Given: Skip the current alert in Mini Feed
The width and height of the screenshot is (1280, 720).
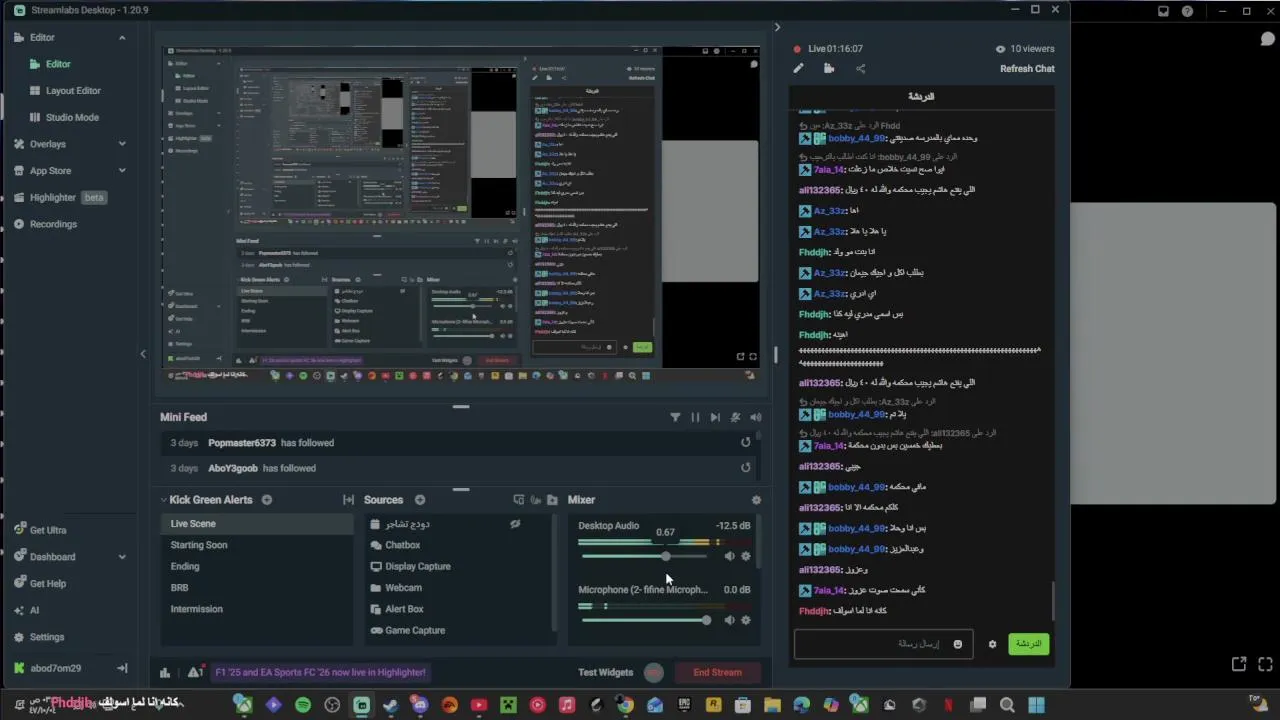Looking at the screenshot, I should [714, 417].
